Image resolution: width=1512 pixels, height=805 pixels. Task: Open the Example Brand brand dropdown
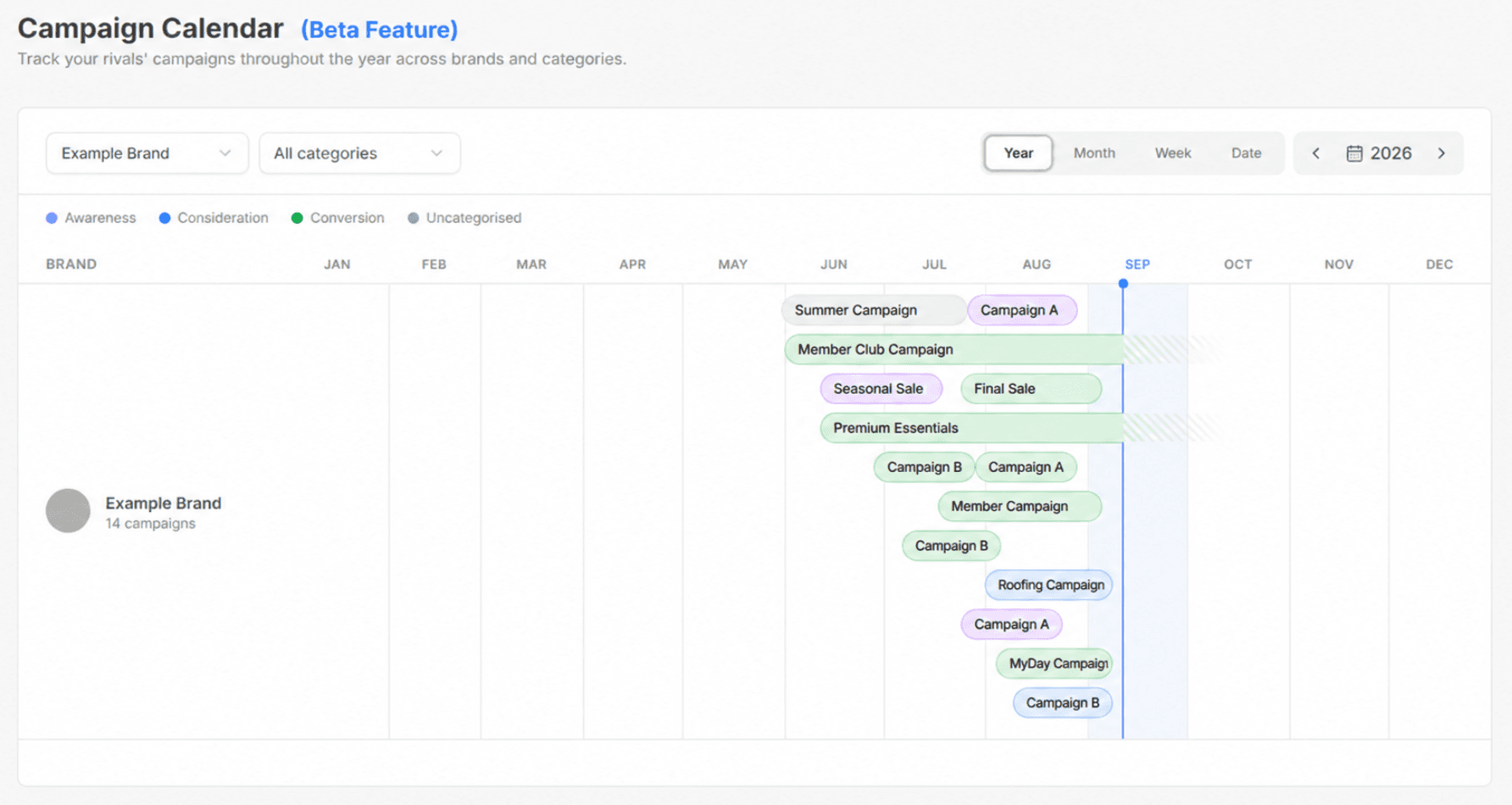click(147, 153)
